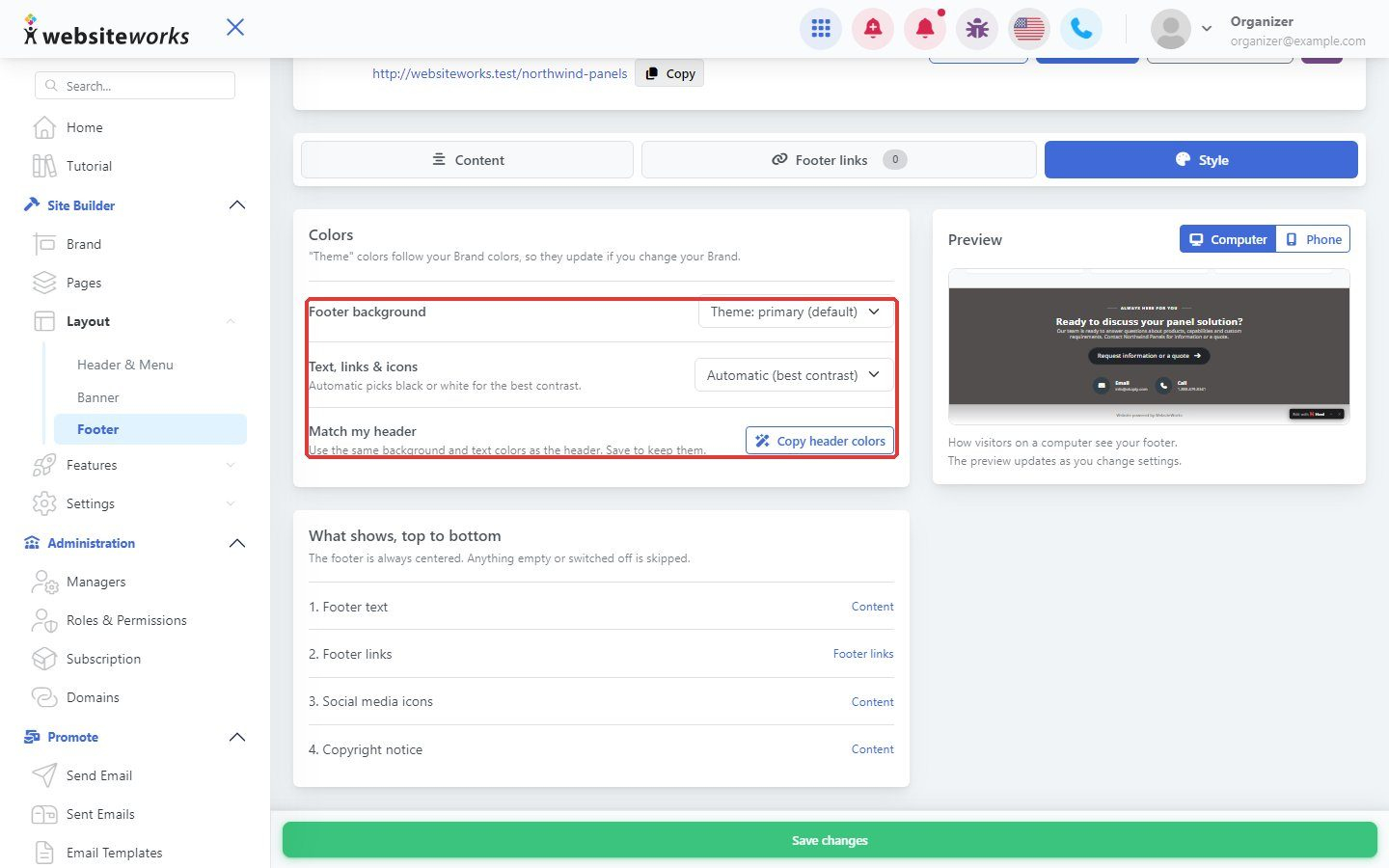Image resolution: width=1389 pixels, height=868 pixels.
Task: Select the Style tab
Action: coord(1201,160)
